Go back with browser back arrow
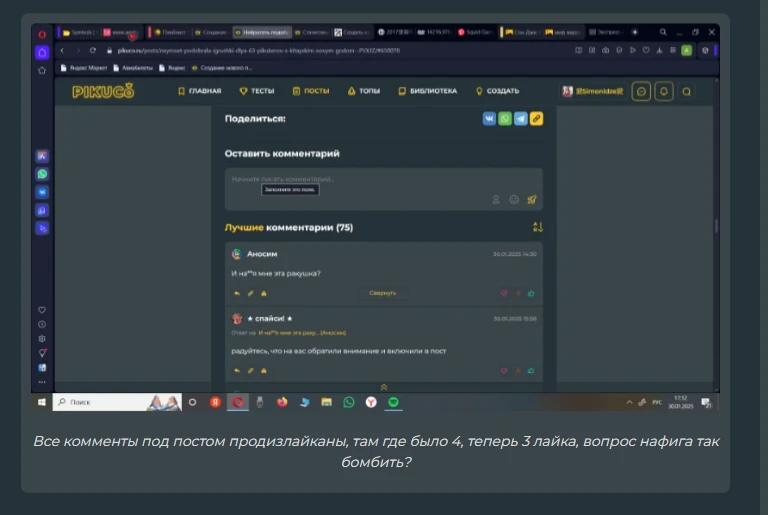This screenshot has height=515, width=768. [x=63, y=50]
